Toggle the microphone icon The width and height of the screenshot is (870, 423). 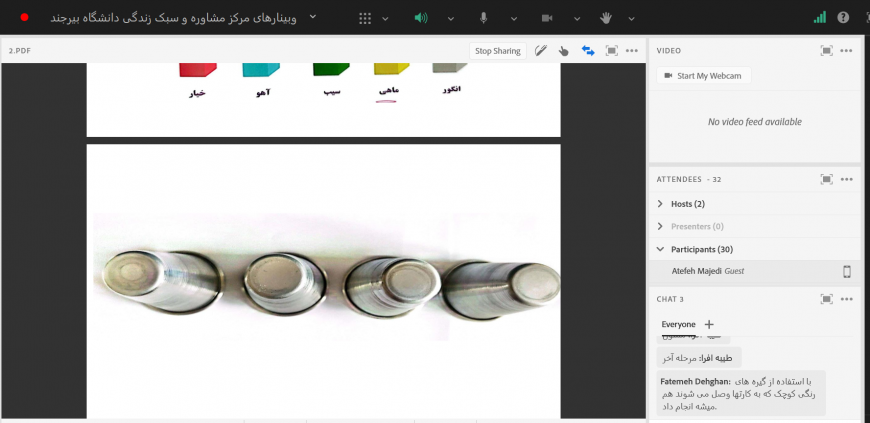tap(484, 18)
